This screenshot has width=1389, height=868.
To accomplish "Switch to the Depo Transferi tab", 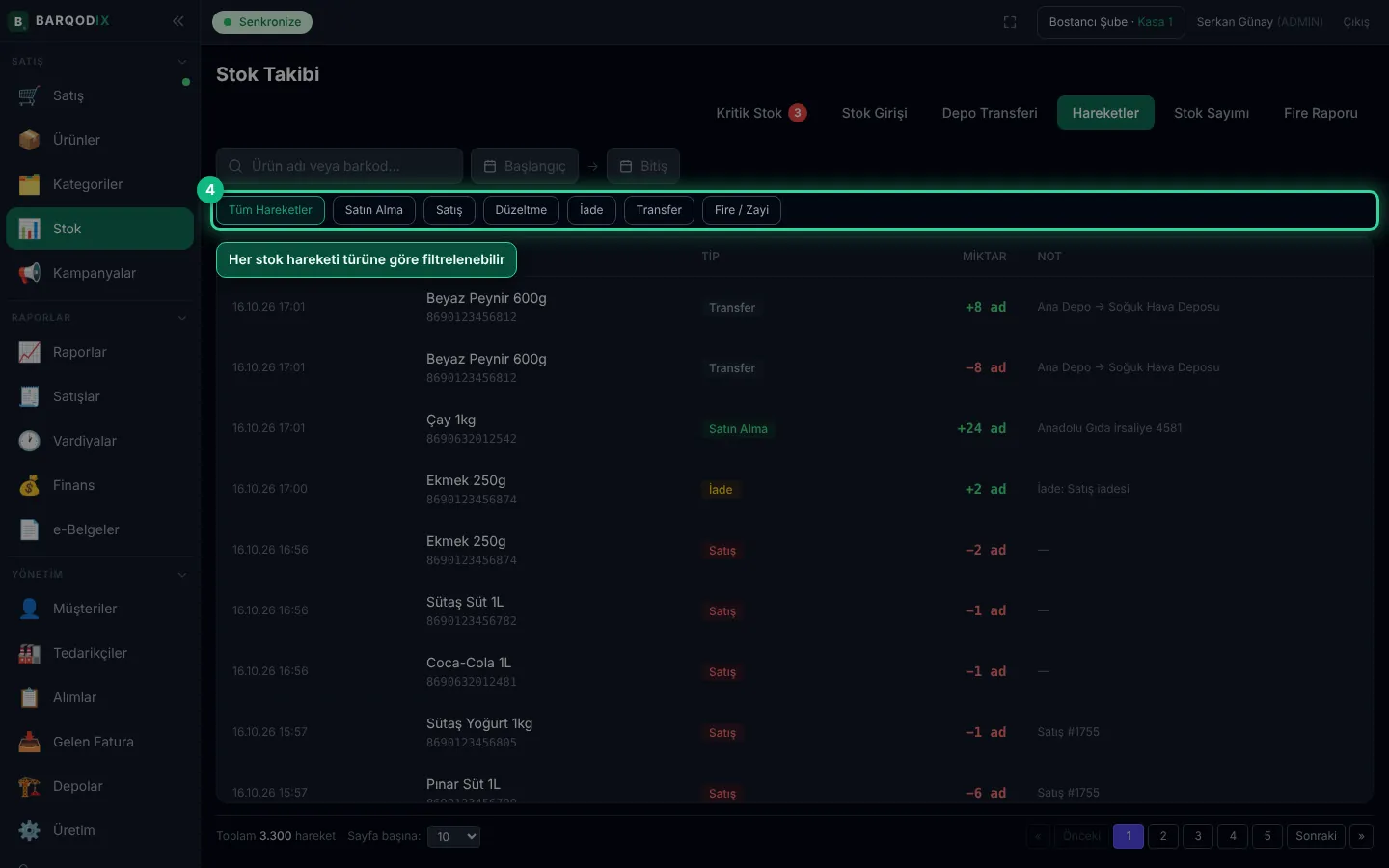I will pyautogui.click(x=990, y=113).
